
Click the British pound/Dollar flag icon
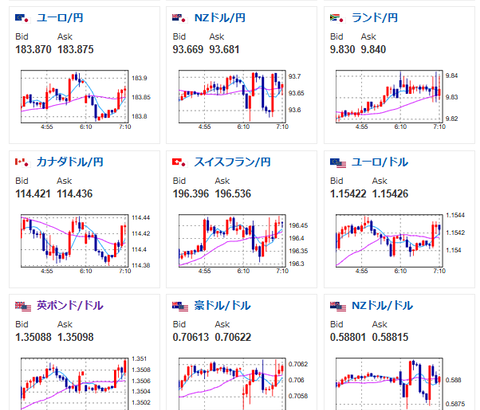(23, 306)
